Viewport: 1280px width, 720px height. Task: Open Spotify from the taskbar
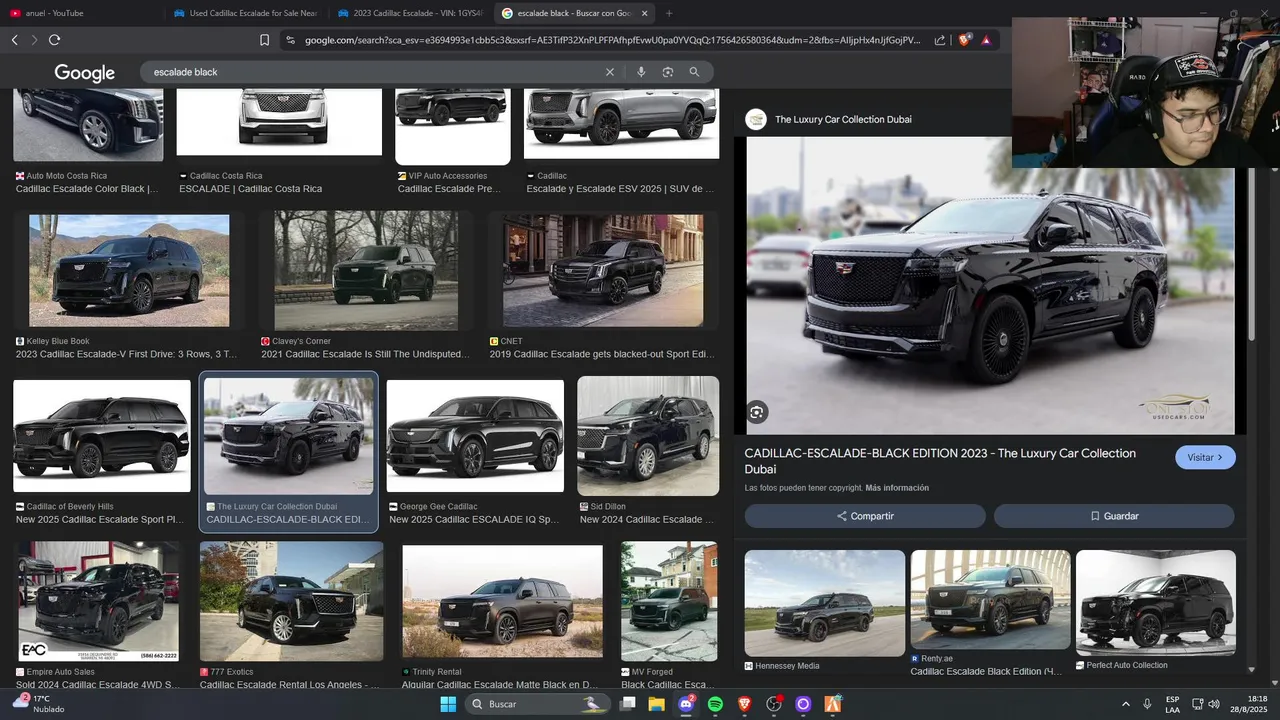click(715, 704)
